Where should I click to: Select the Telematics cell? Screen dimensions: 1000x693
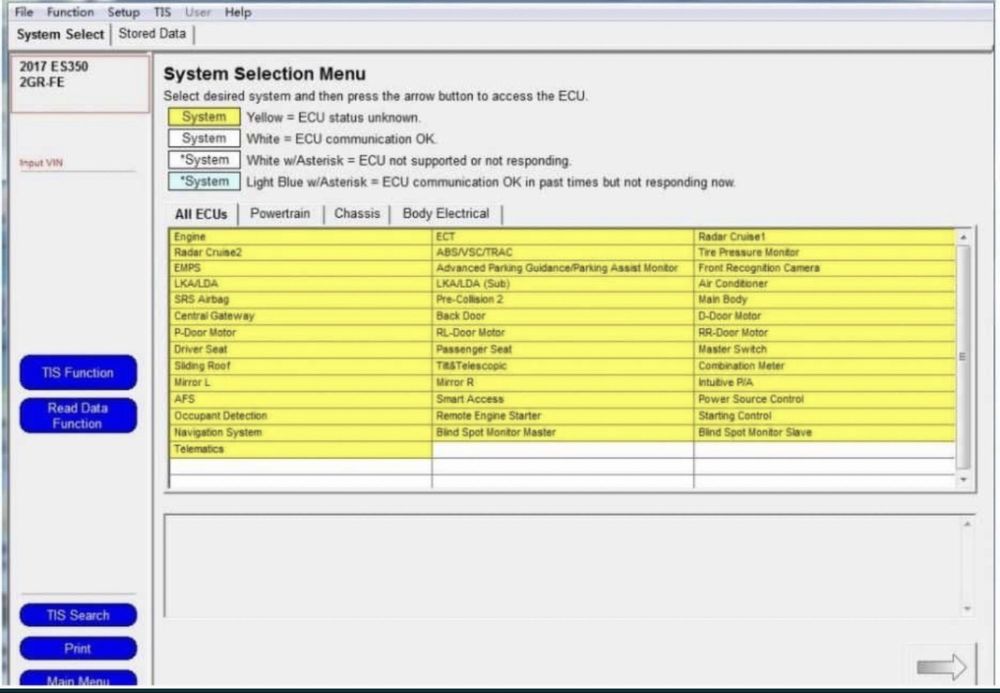tap(300, 449)
